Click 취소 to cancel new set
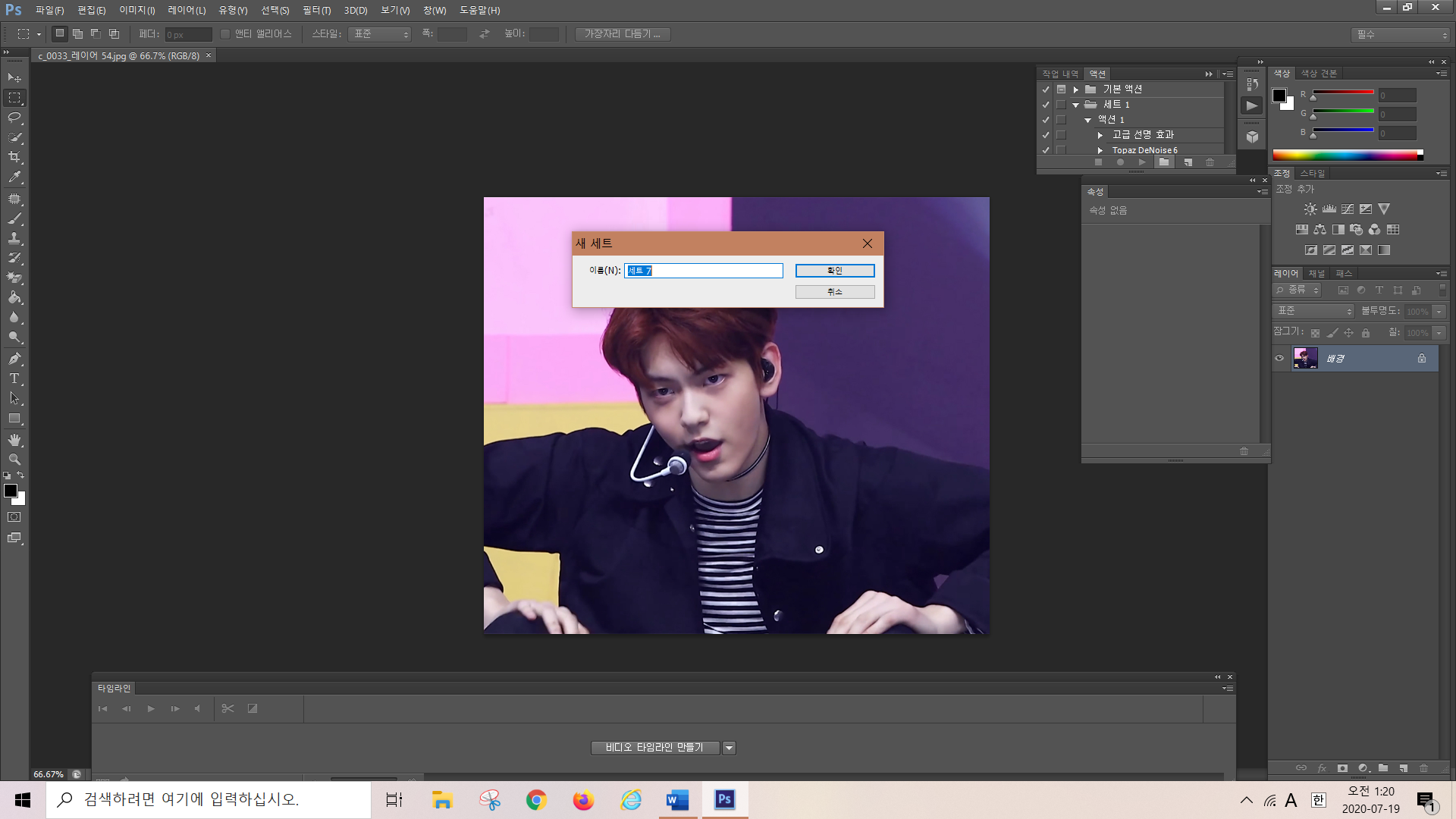This screenshot has height=819, width=1456. click(834, 292)
